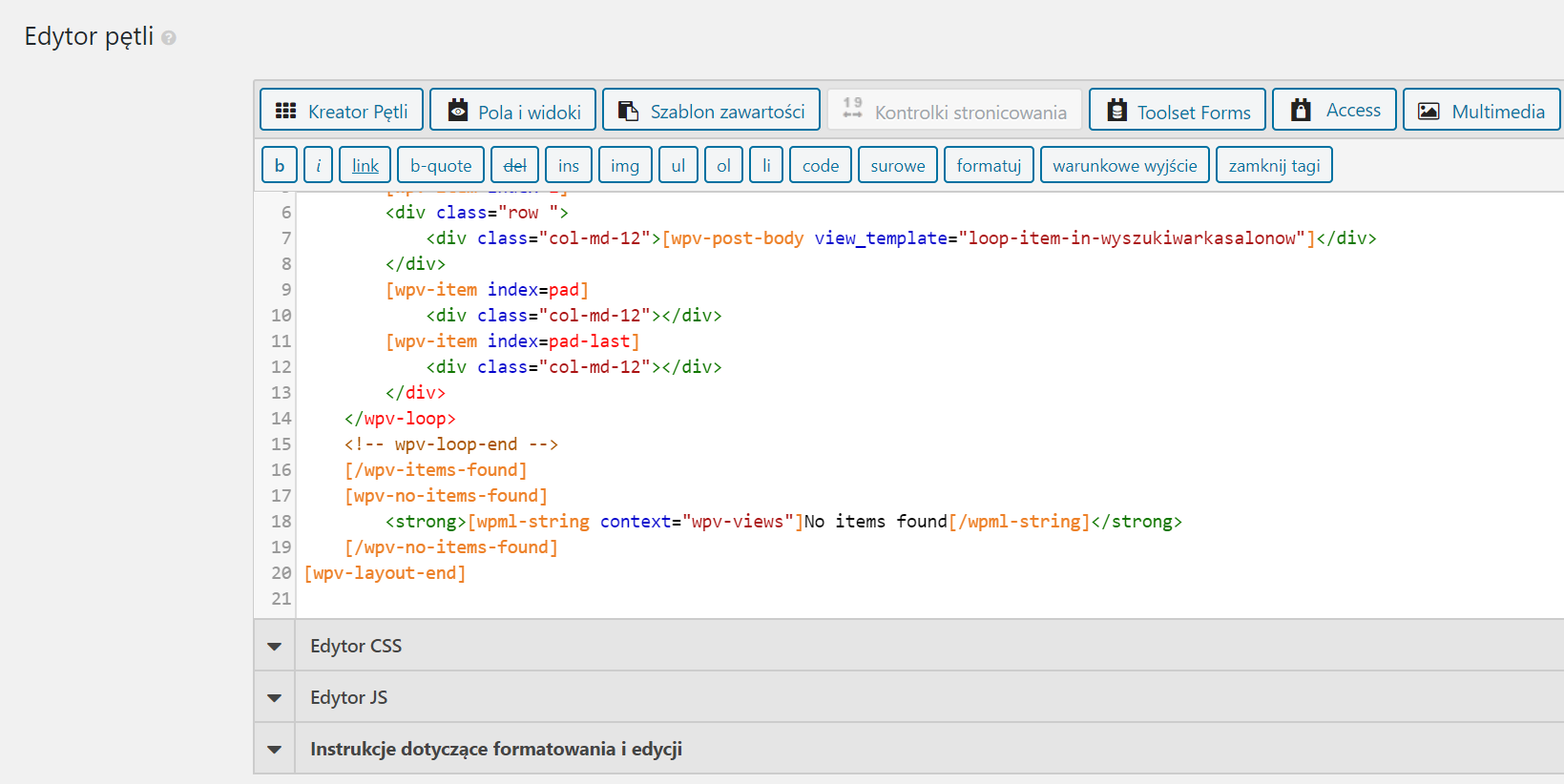The height and width of the screenshot is (784, 1564).
Task: Insert an image with img quicktag
Action: 625,165
